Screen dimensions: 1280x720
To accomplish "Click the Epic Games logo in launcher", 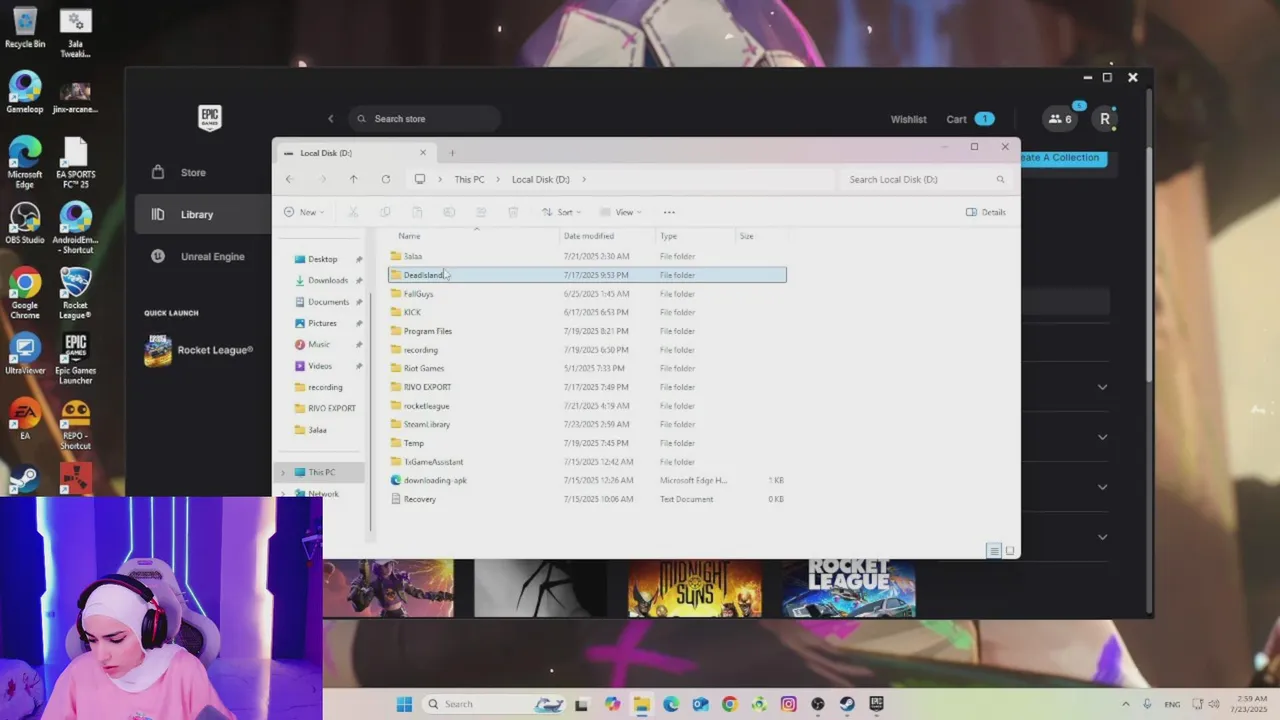I will click(x=209, y=118).
